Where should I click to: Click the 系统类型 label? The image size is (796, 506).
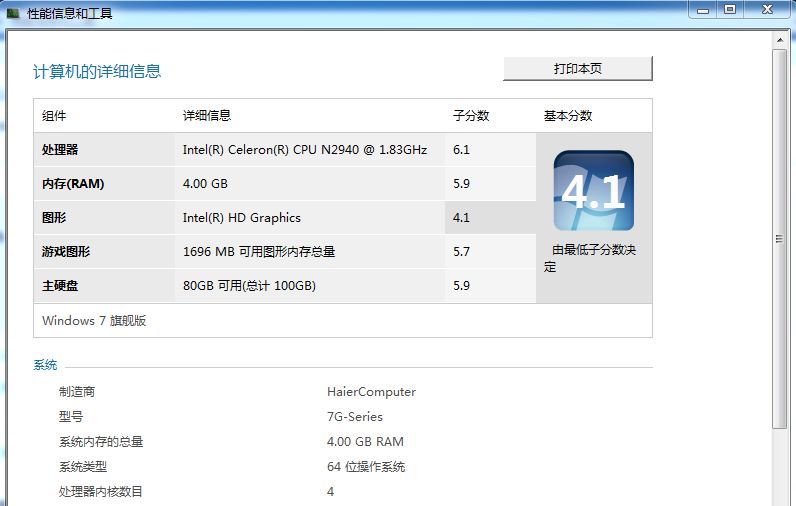click(x=83, y=466)
